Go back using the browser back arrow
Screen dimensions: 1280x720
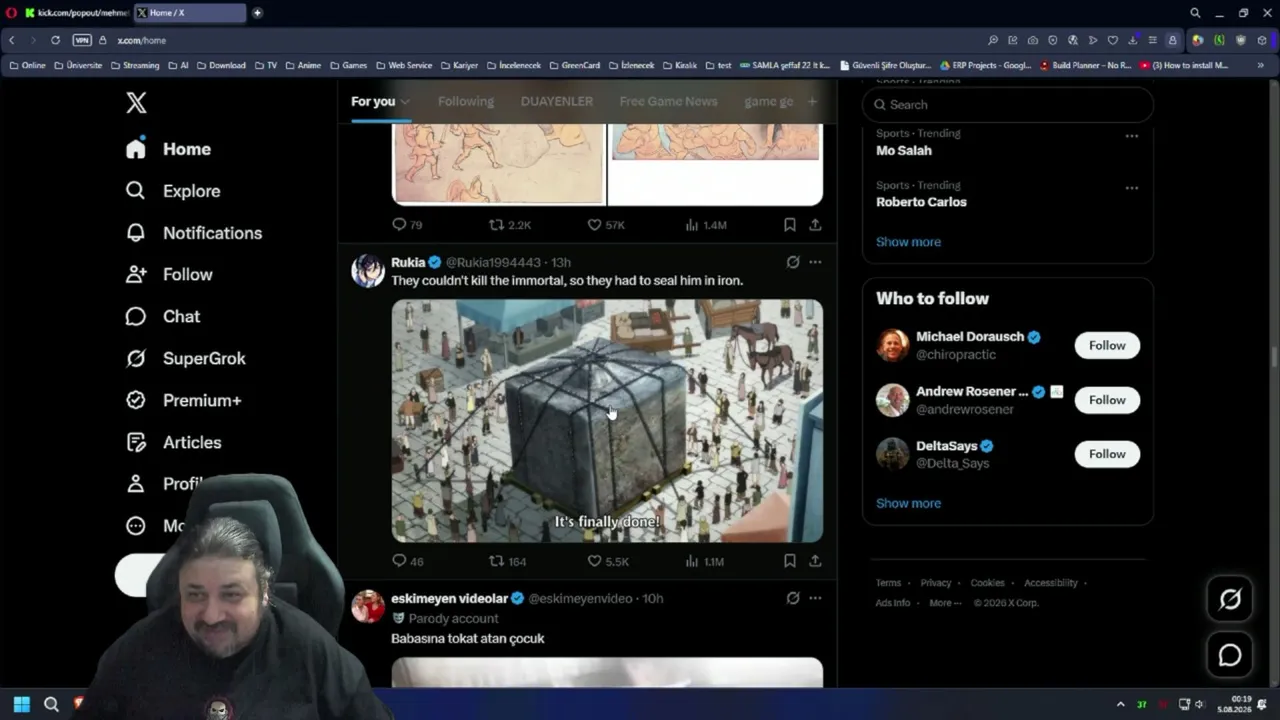pos(12,40)
